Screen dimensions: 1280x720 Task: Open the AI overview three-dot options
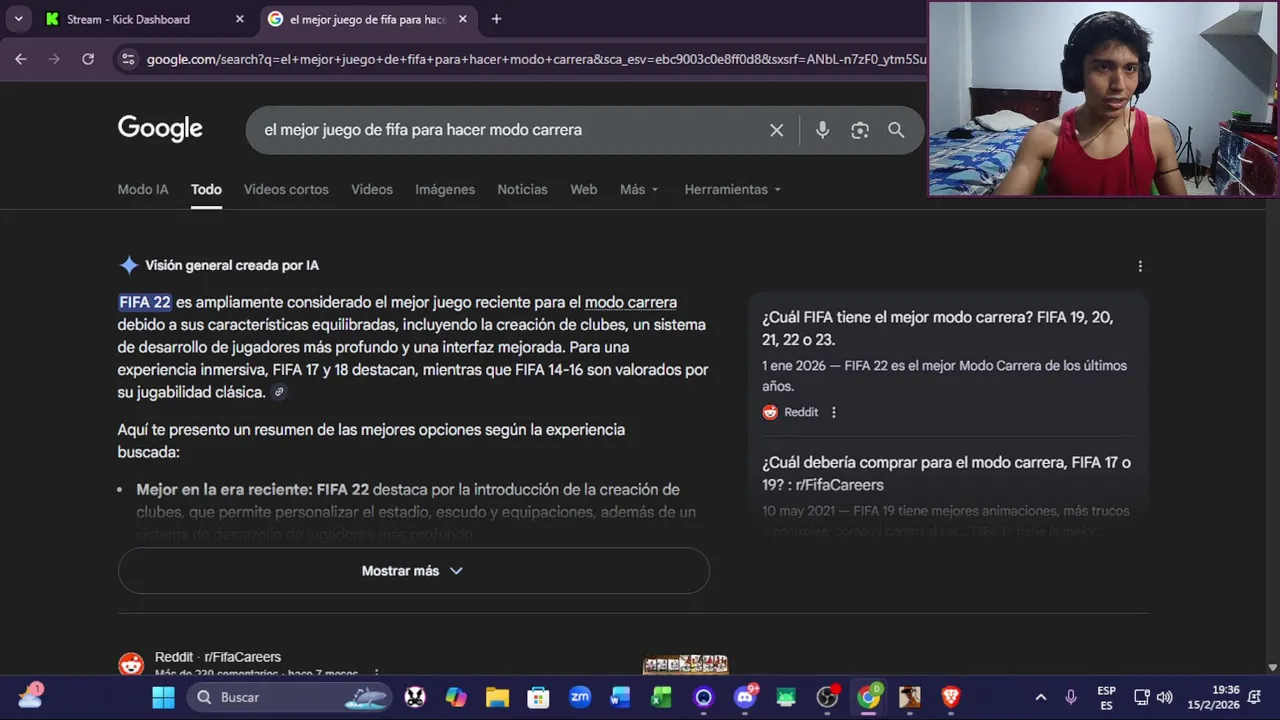pyautogui.click(x=1140, y=266)
